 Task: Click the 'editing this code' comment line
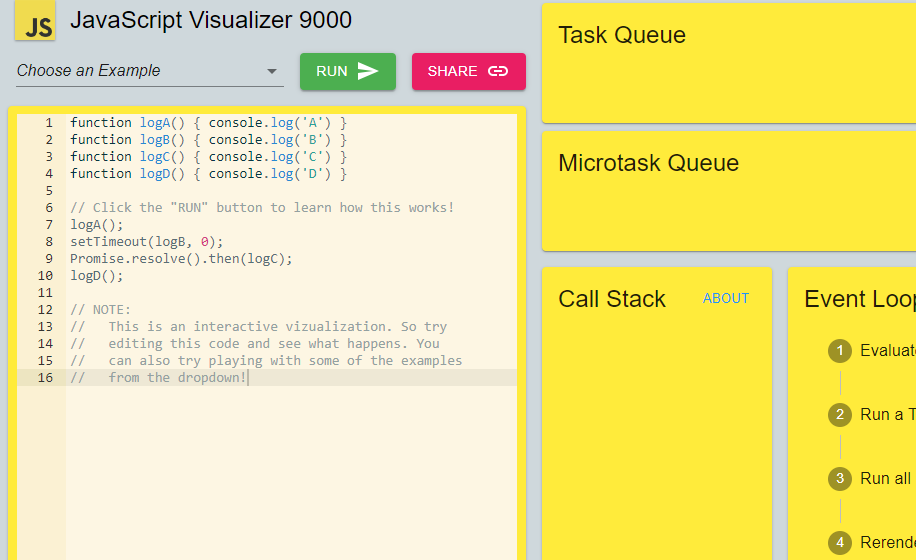[x=255, y=343]
